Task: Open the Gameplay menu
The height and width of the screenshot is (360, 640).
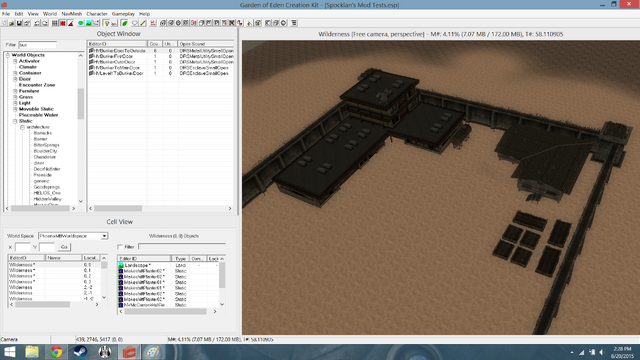Action: [123, 14]
